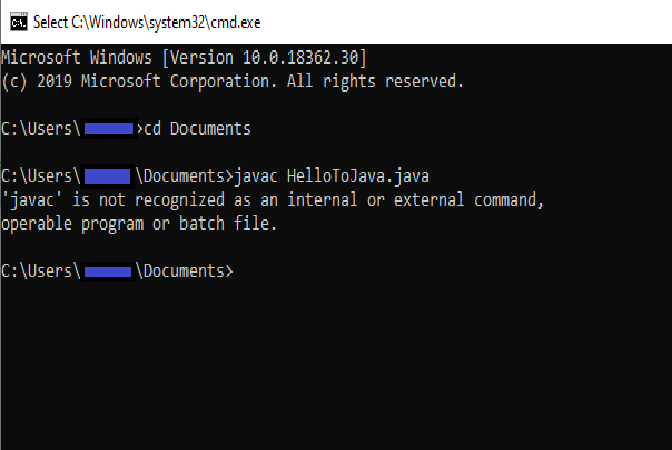The height and width of the screenshot is (450, 672).
Task: Click the empty black terminal area below the last prompt
Action: click(336, 364)
